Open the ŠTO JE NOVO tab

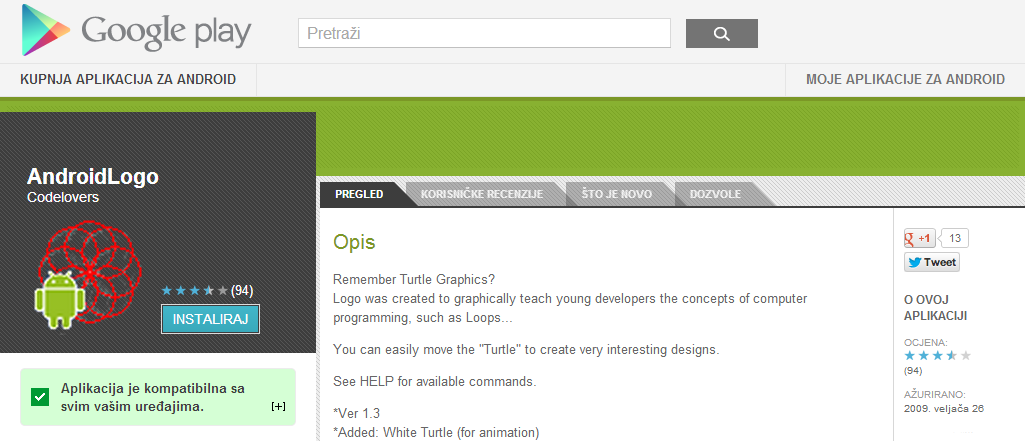pyautogui.click(x=617, y=194)
